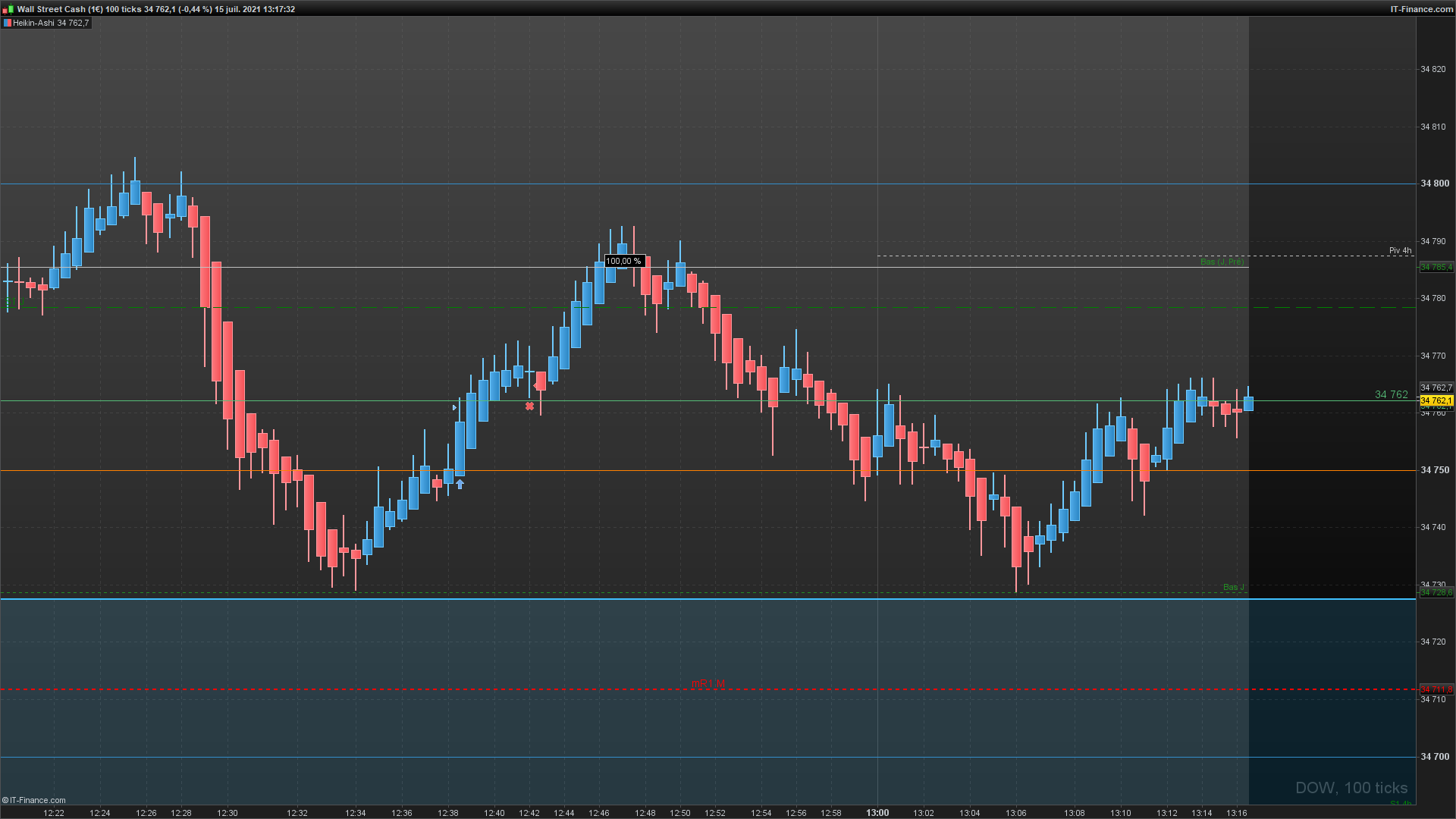This screenshot has height=819, width=1456.
Task: Click the red X exit signal marker
Action: coord(529,406)
